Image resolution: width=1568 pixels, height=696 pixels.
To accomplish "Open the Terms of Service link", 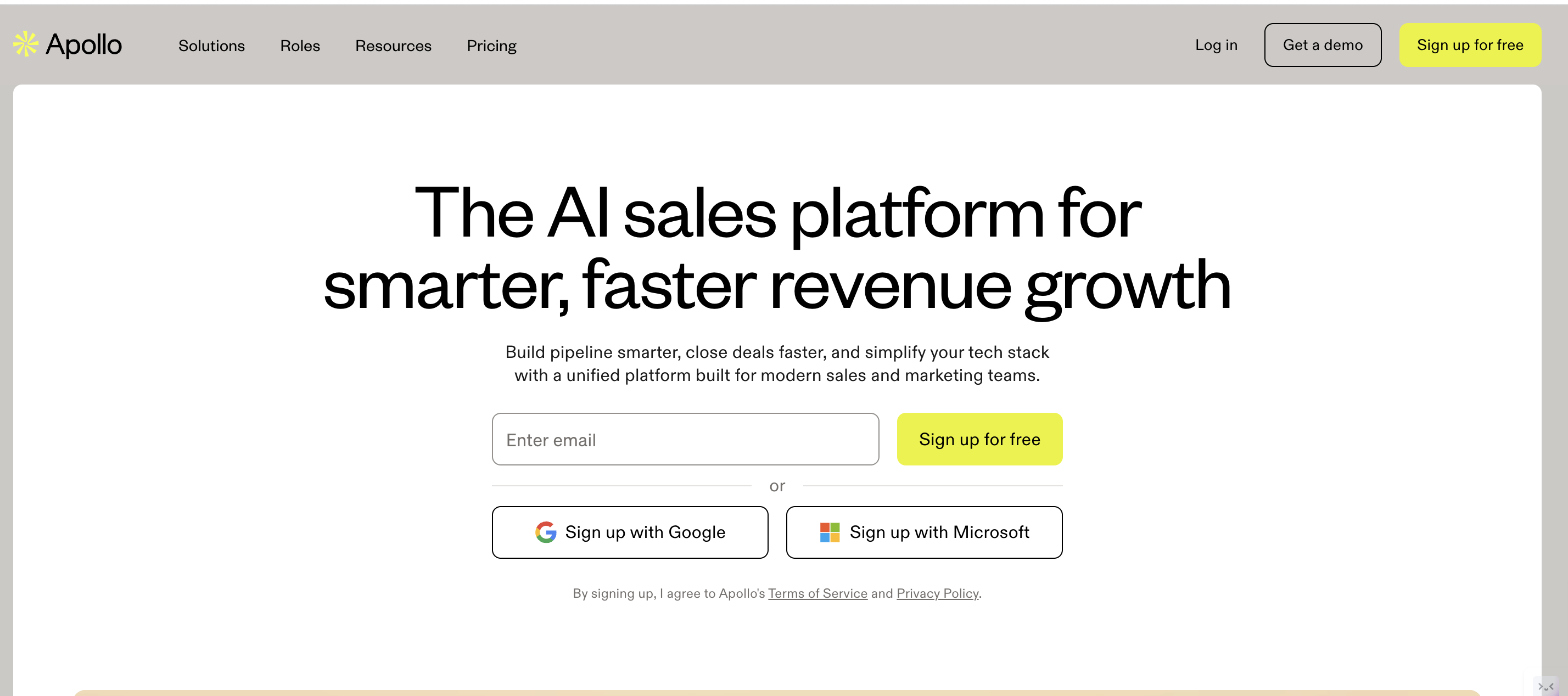I will point(817,593).
